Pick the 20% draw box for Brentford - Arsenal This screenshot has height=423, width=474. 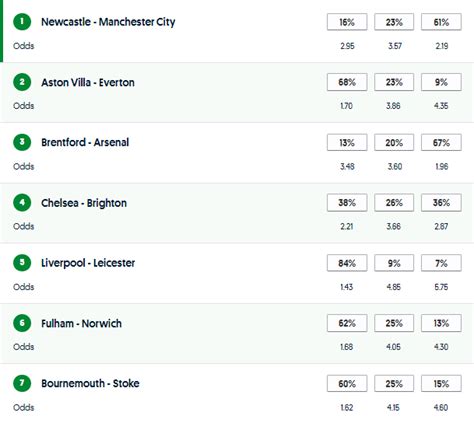(394, 143)
